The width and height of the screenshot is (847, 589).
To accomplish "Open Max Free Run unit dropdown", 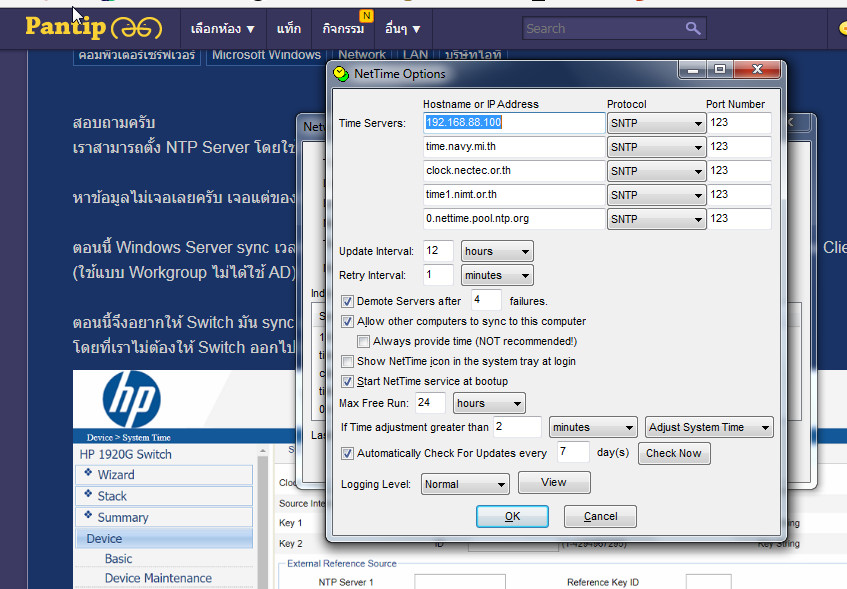I will [489, 404].
